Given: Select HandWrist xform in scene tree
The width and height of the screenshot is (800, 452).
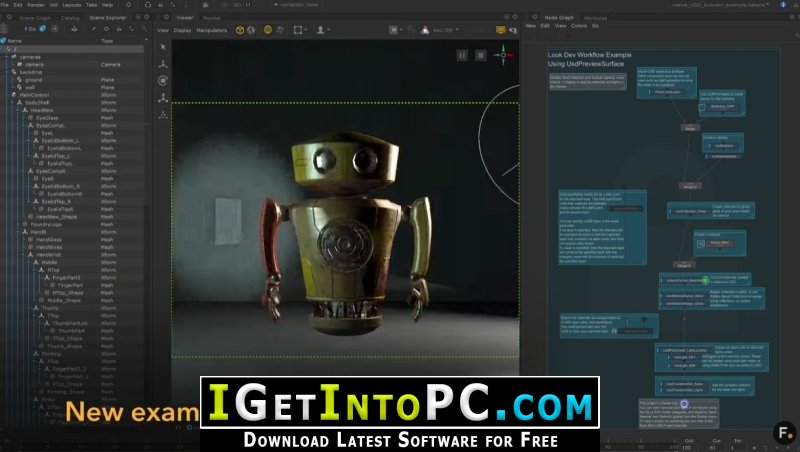Looking at the screenshot, I should 49,255.
